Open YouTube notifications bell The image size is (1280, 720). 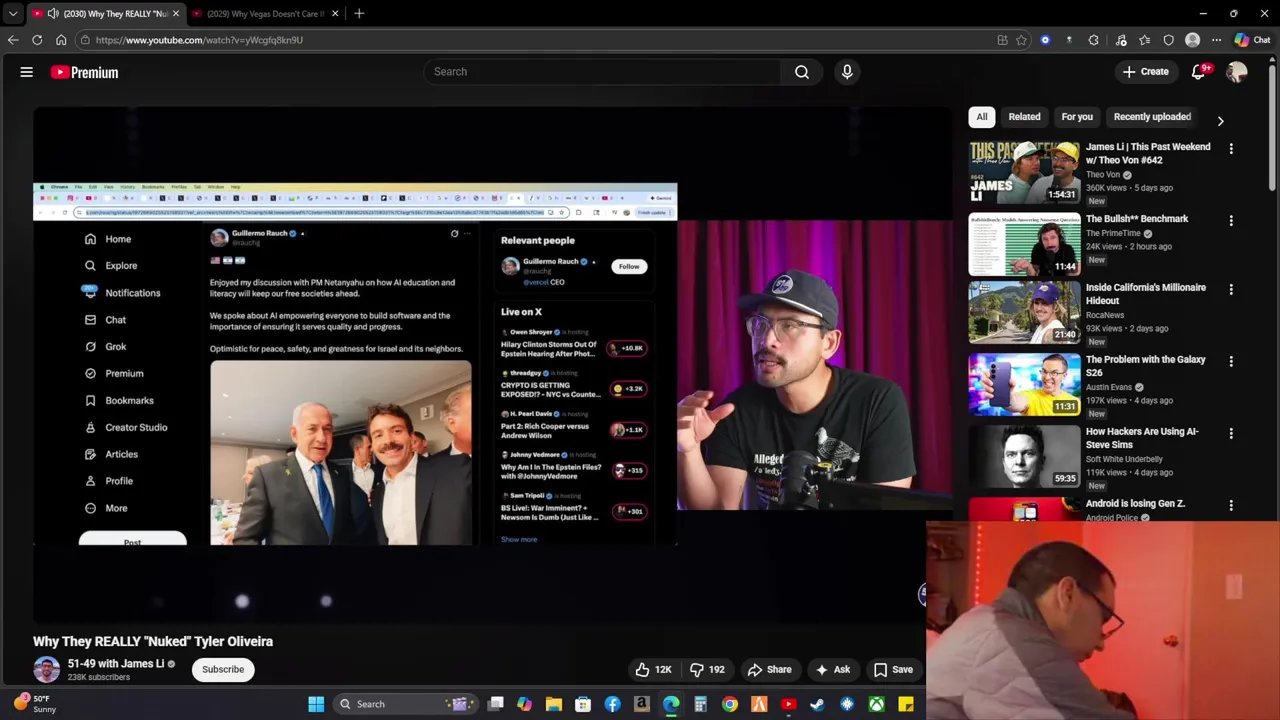(x=1199, y=72)
